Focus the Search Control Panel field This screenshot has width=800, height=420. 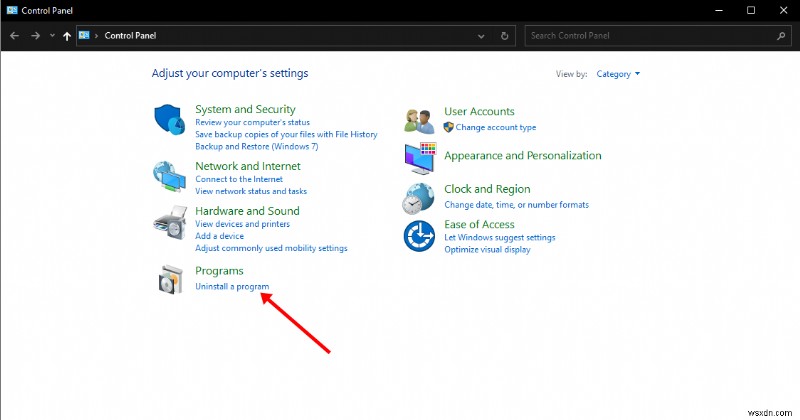pos(650,36)
